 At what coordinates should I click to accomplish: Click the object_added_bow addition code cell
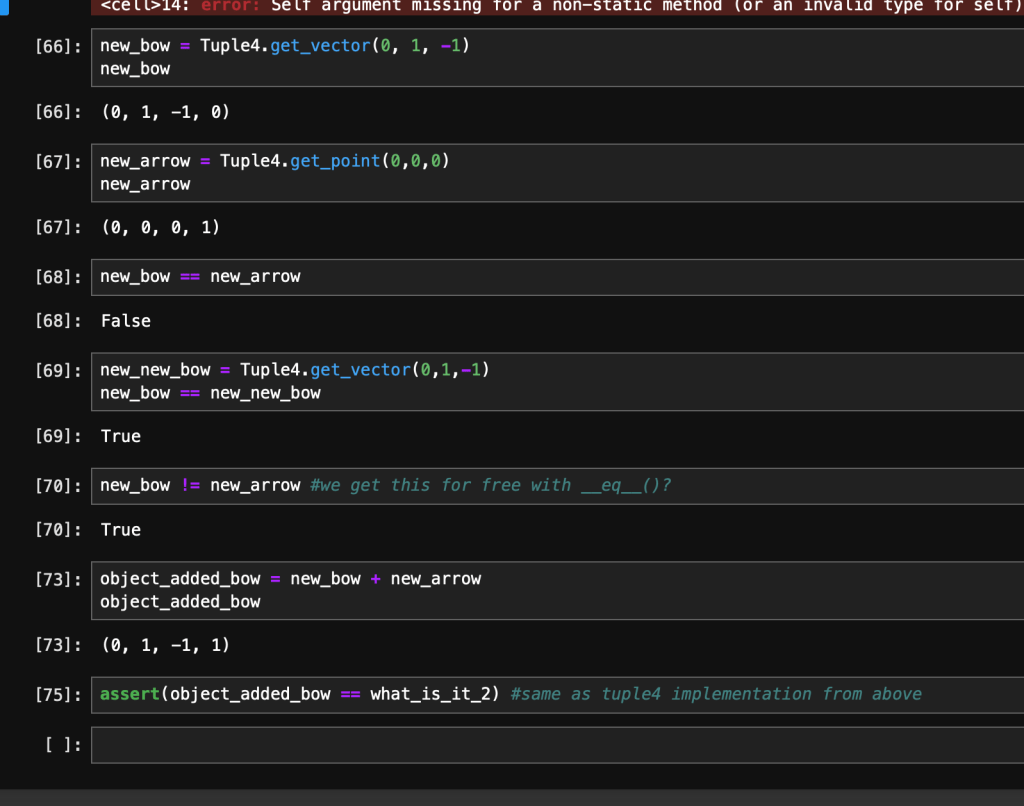pyautogui.click(x=556, y=590)
